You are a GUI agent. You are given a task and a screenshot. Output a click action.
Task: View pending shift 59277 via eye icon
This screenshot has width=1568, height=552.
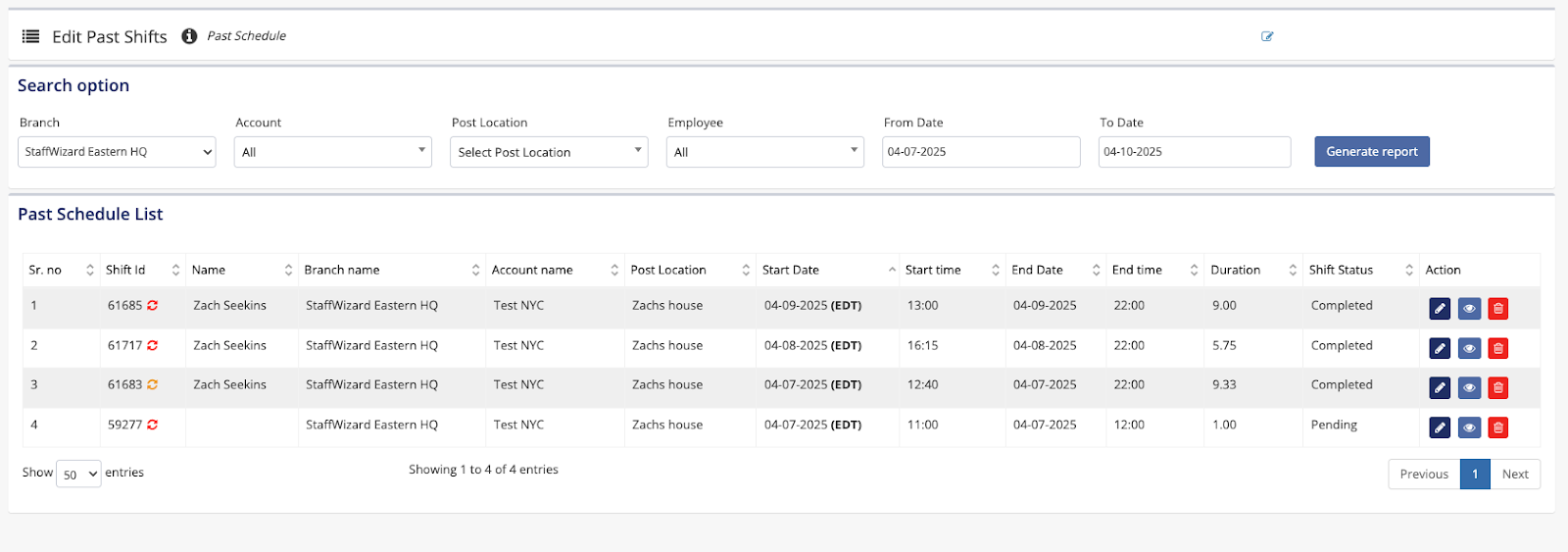1469,427
